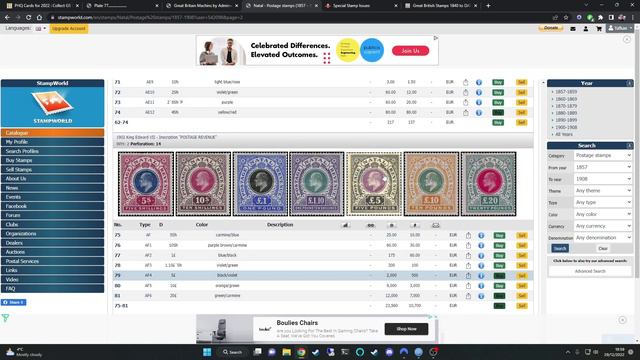Click the glasses column header icon
This screenshot has width=640, height=360.
371,225
